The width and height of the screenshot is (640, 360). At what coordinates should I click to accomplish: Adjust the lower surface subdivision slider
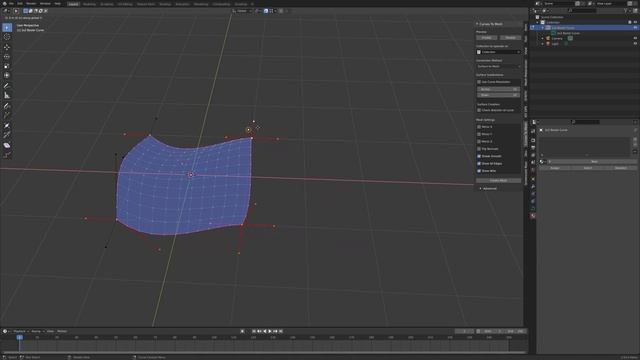(498, 95)
